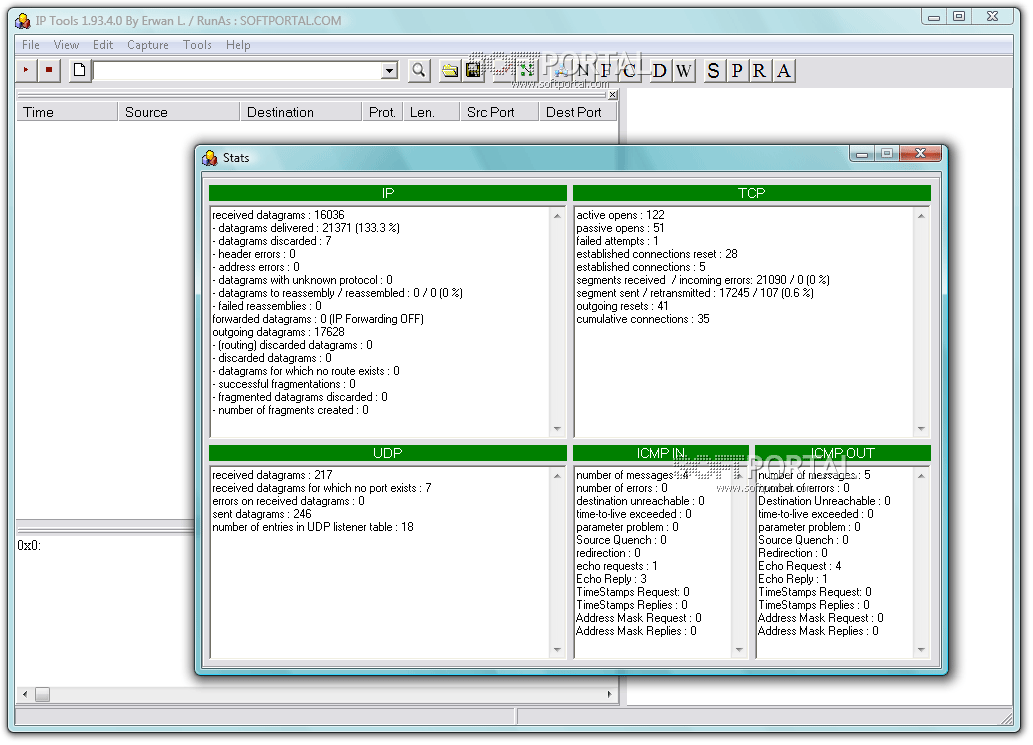Click the ICMP OUT panel scrollbar up arrow
This screenshot has width=1033, height=745.
(x=921, y=476)
